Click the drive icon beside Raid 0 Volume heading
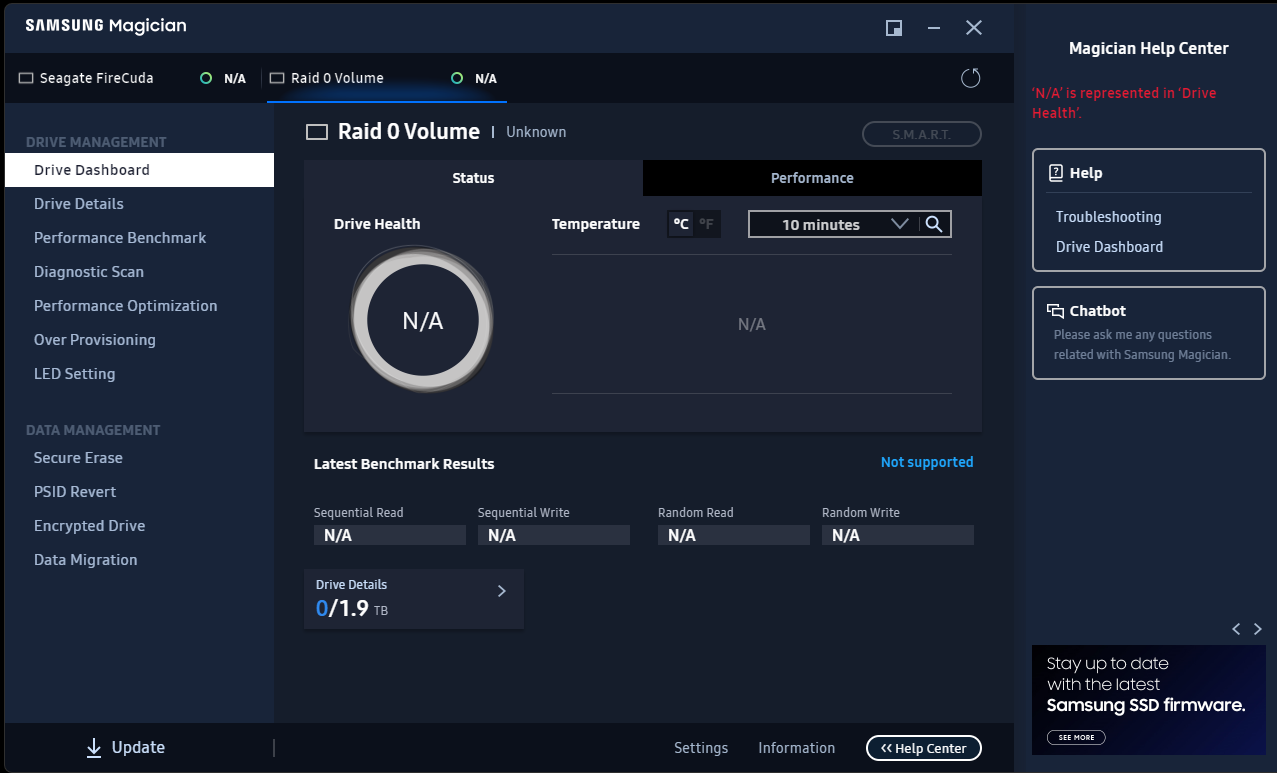 [x=317, y=132]
